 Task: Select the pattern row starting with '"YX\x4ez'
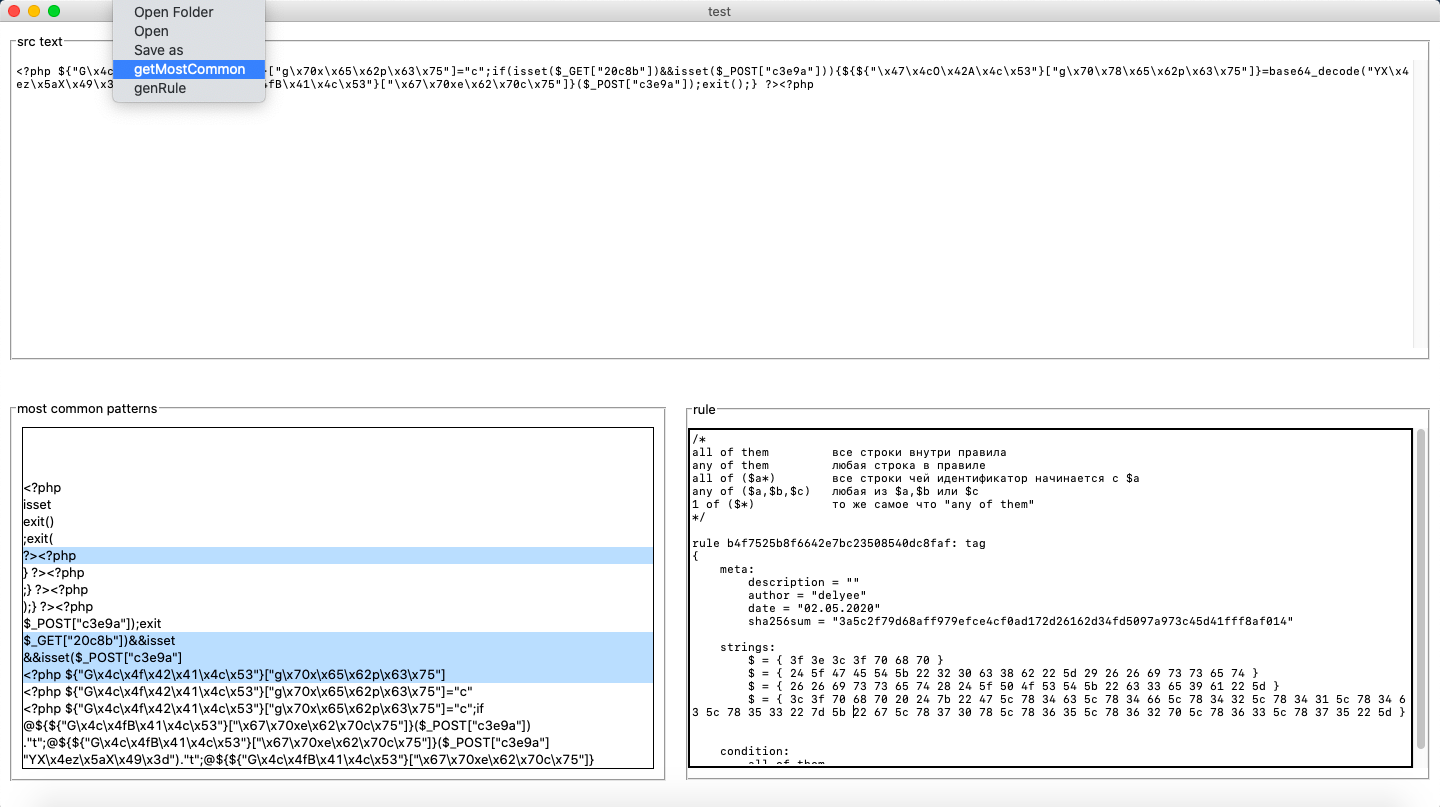[x=338, y=760]
